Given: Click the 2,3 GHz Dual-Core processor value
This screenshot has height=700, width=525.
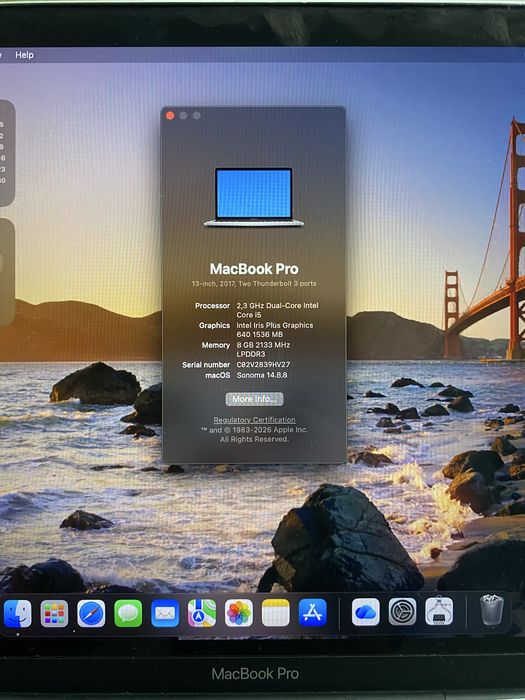Looking at the screenshot, I should click(x=277, y=310).
